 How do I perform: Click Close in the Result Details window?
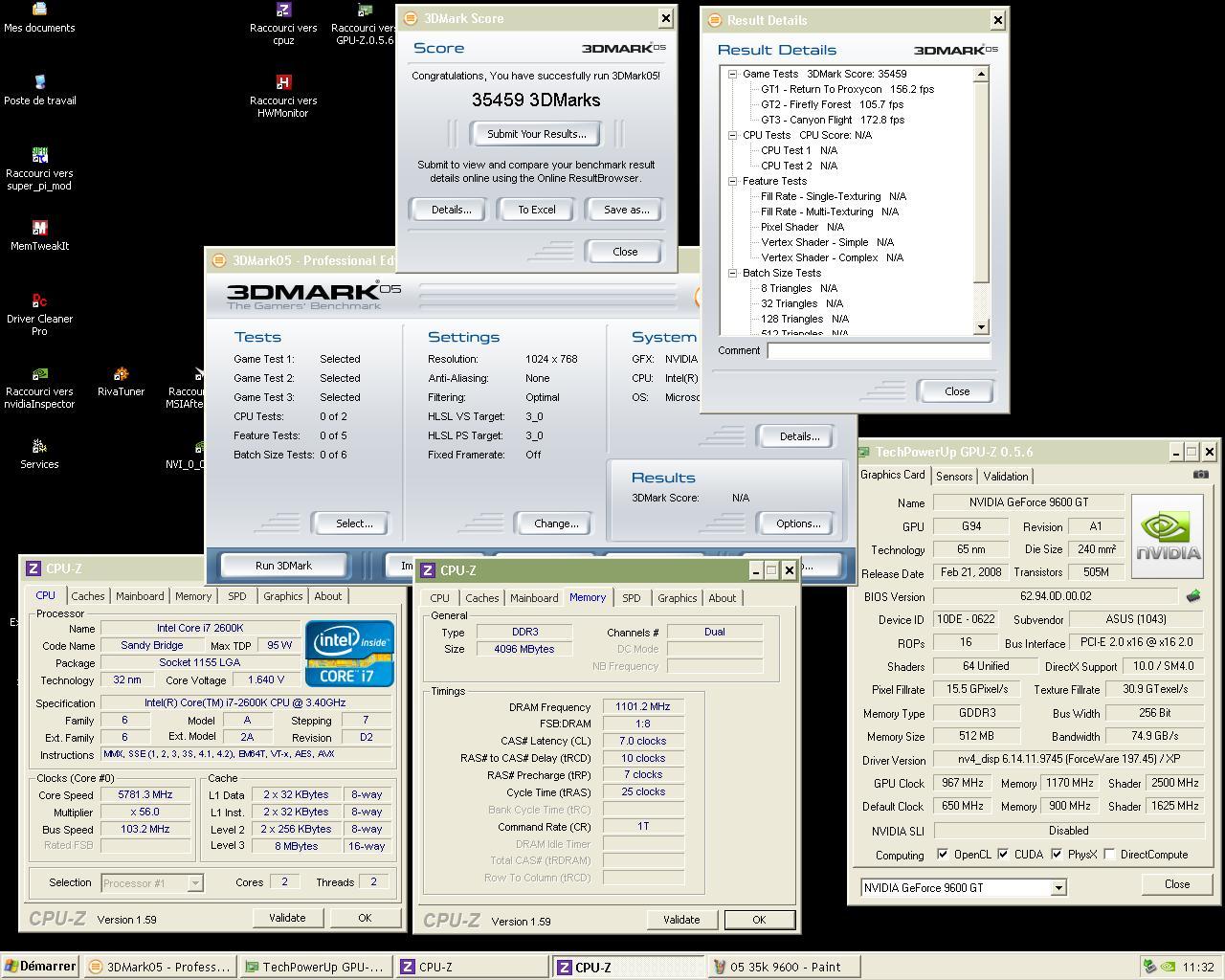[x=957, y=391]
